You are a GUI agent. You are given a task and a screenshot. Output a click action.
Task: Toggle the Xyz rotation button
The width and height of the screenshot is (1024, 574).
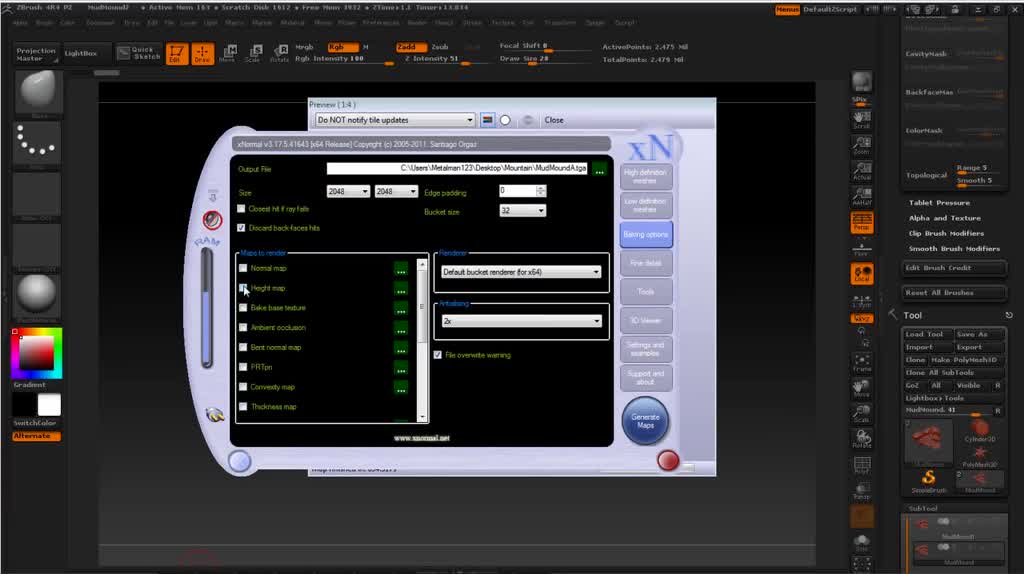861,319
